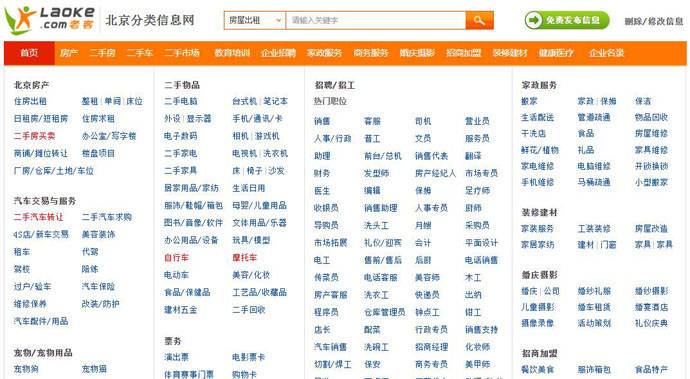
Task: Open the 房屋出租 category dropdown
Action: [x=255, y=20]
